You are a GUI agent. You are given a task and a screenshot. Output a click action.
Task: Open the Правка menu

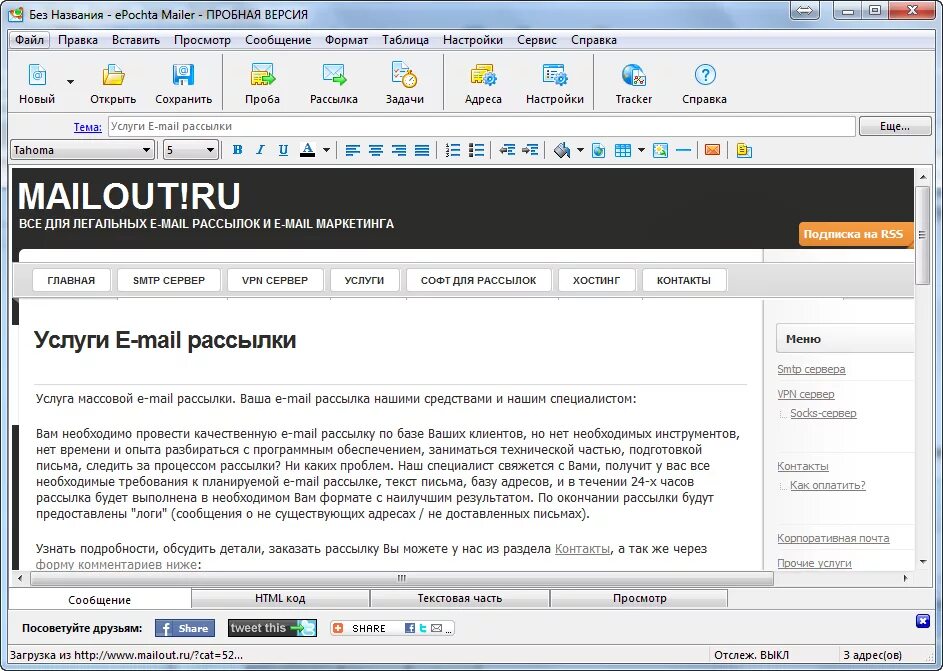(78, 40)
